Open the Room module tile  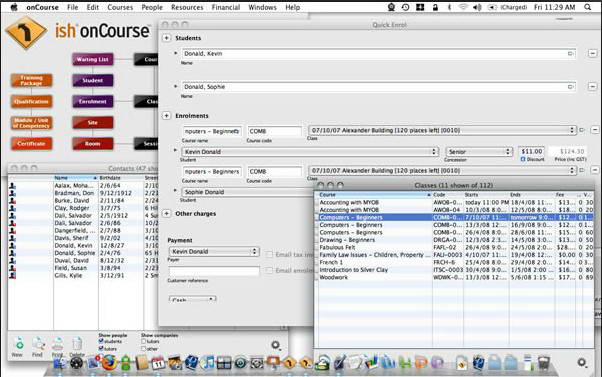click(93, 144)
